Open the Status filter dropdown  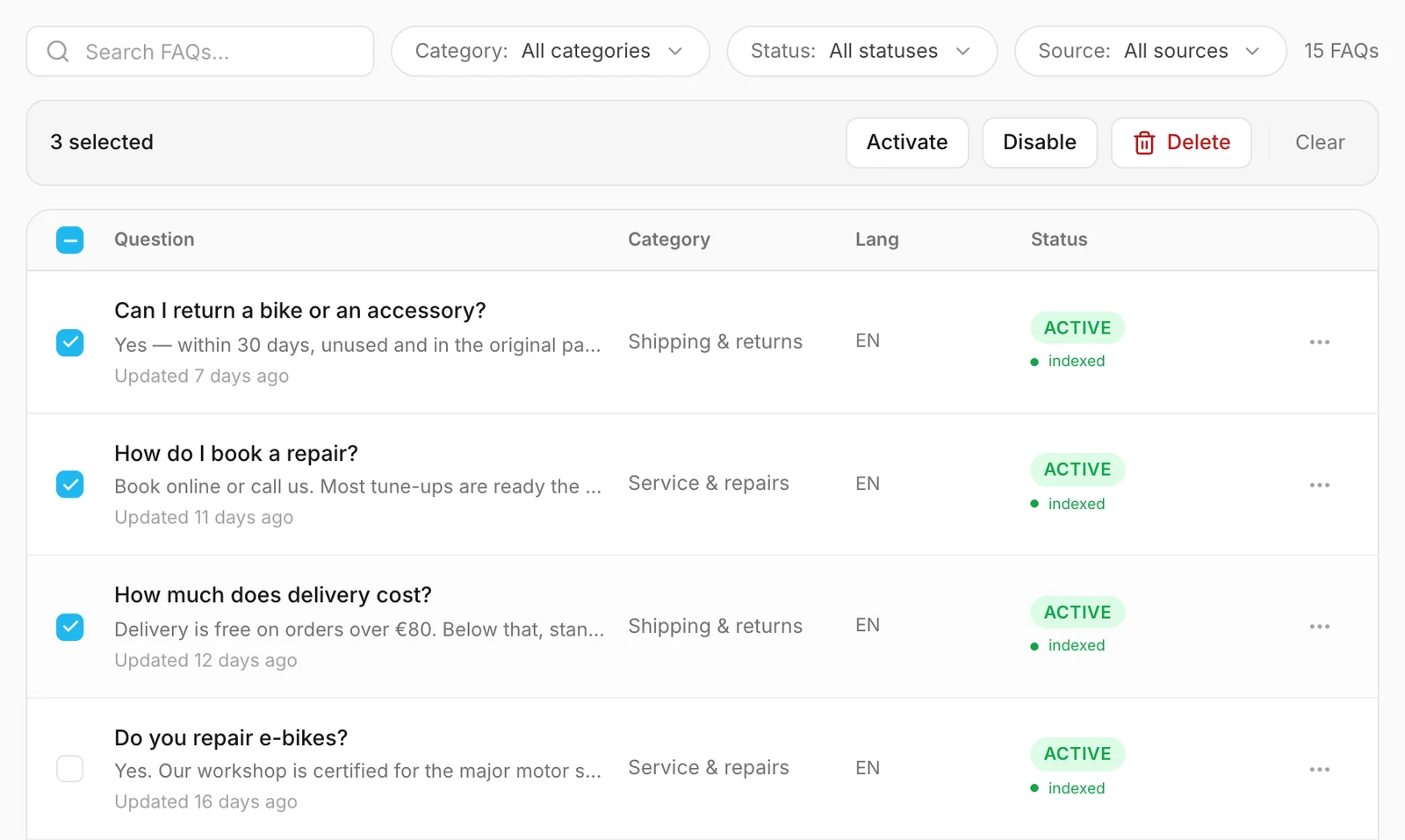[862, 51]
